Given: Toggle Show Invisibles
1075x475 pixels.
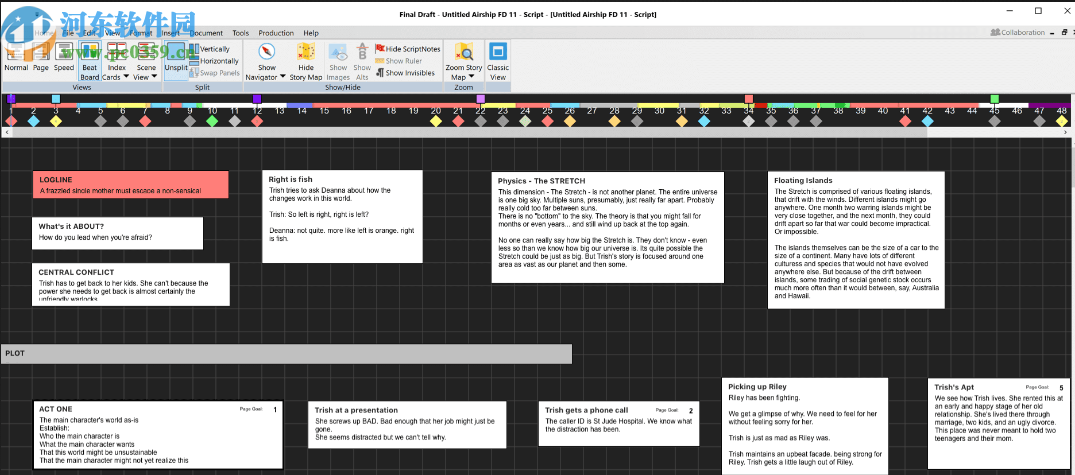Looking at the screenshot, I should coord(404,73).
